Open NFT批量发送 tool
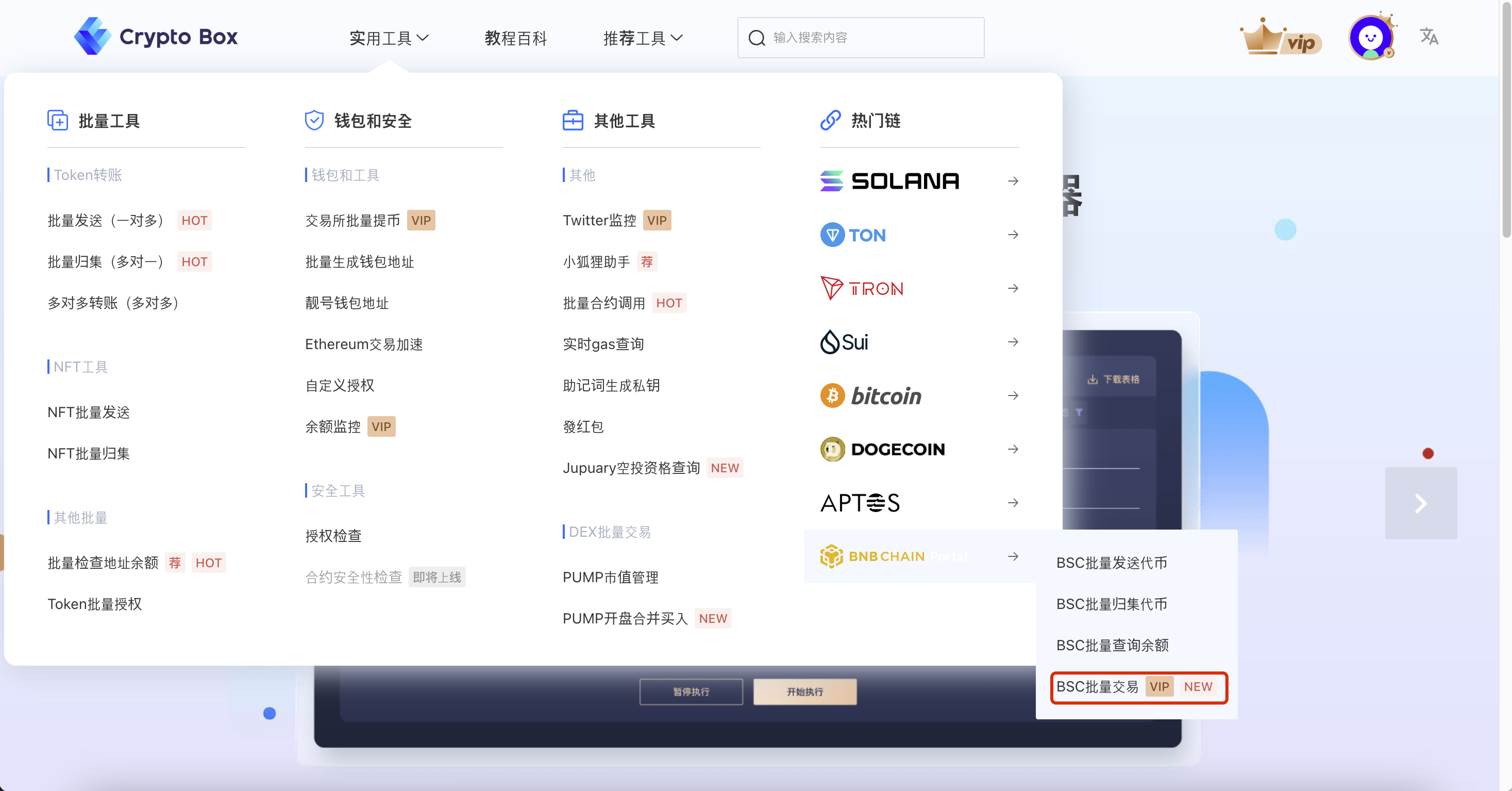The width and height of the screenshot is (1512, 791). (x=89, y=412)
